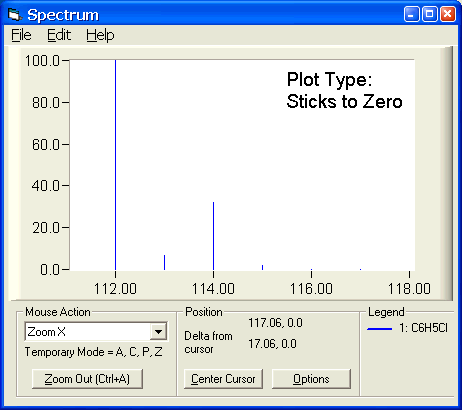Viewport: 462px width, 410px height.
Task: Open the Edit menu
Action: (59, 35)
